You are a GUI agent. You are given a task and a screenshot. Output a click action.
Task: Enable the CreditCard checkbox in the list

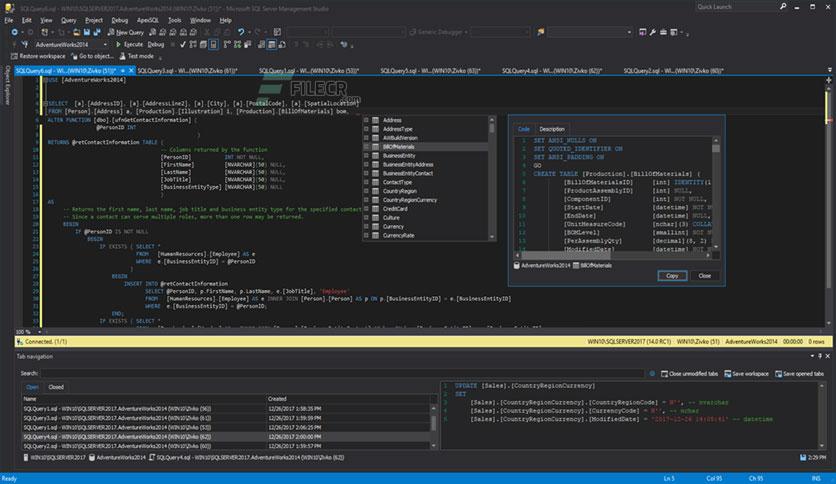click(x=366, y=209)
